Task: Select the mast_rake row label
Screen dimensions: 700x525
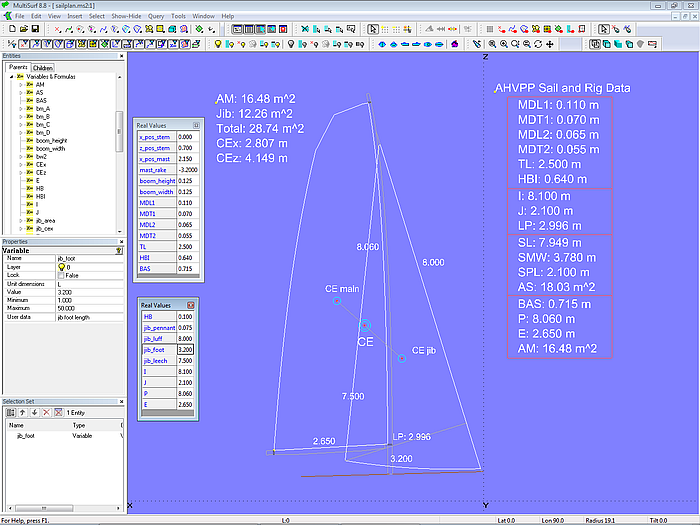Action: point(154,170)
